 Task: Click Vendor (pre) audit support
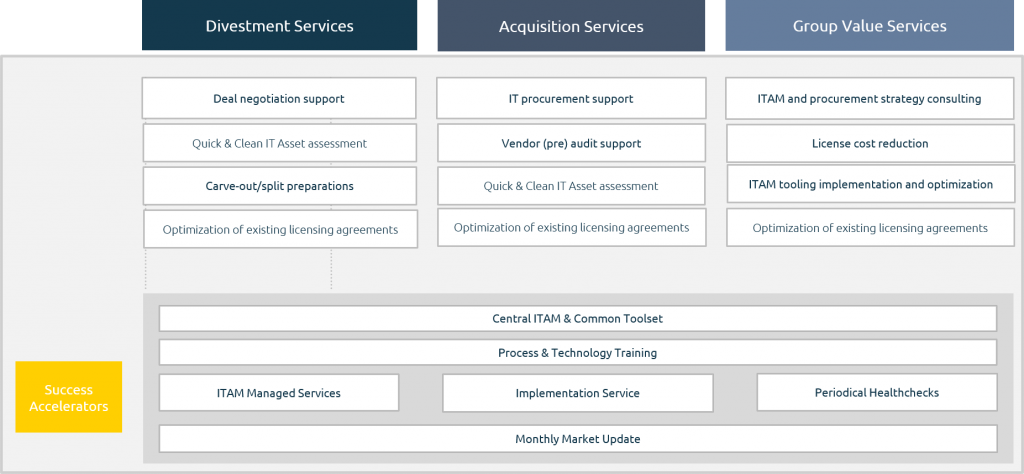click(571, 143)
